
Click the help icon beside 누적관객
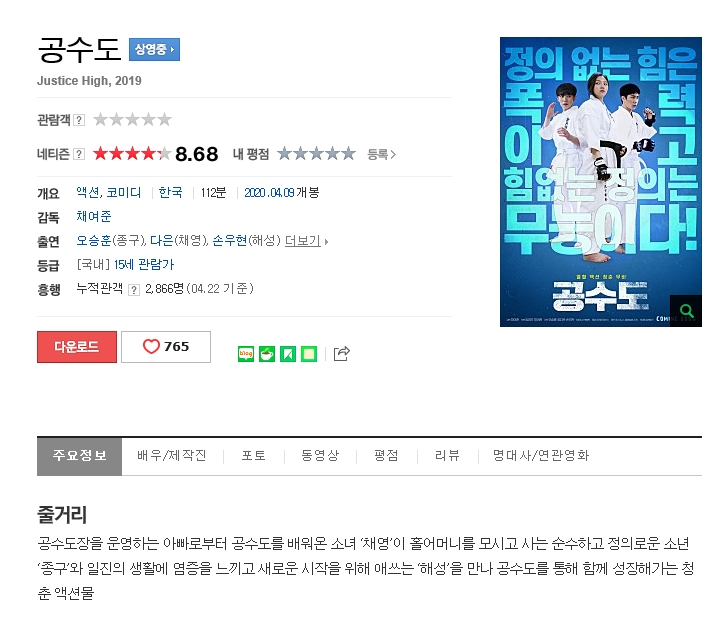coord(134,290)
